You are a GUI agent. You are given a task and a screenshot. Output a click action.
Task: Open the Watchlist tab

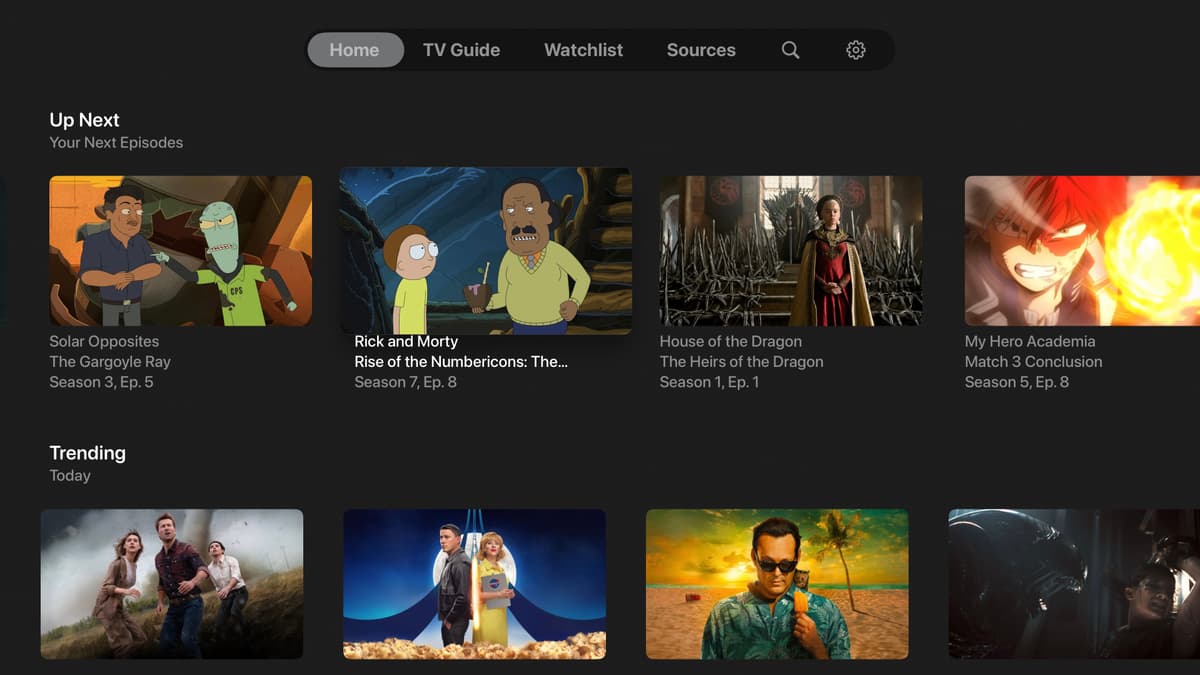coord(583,50)
